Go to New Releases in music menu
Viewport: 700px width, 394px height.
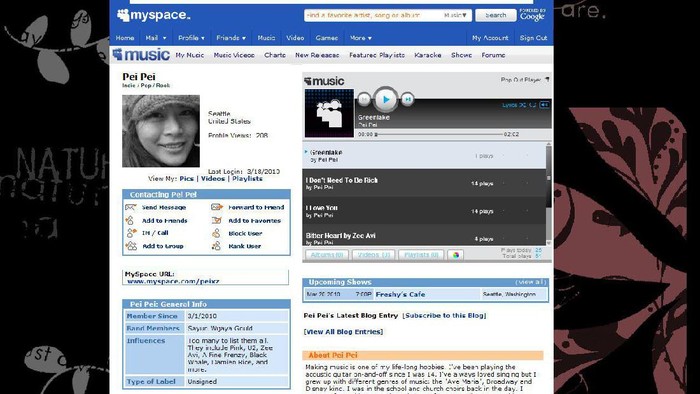point(317,55)
